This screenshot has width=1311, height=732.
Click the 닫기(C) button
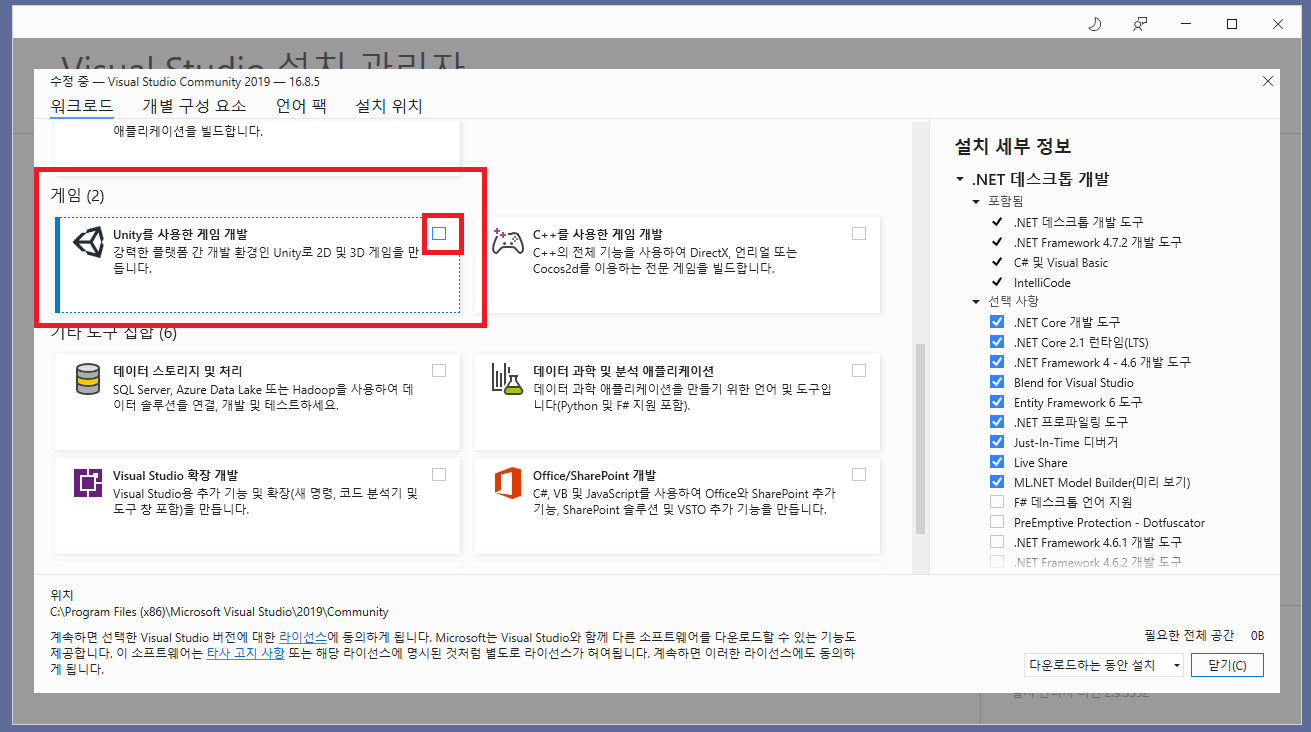pyautogui.click(x=1227, y=665)
